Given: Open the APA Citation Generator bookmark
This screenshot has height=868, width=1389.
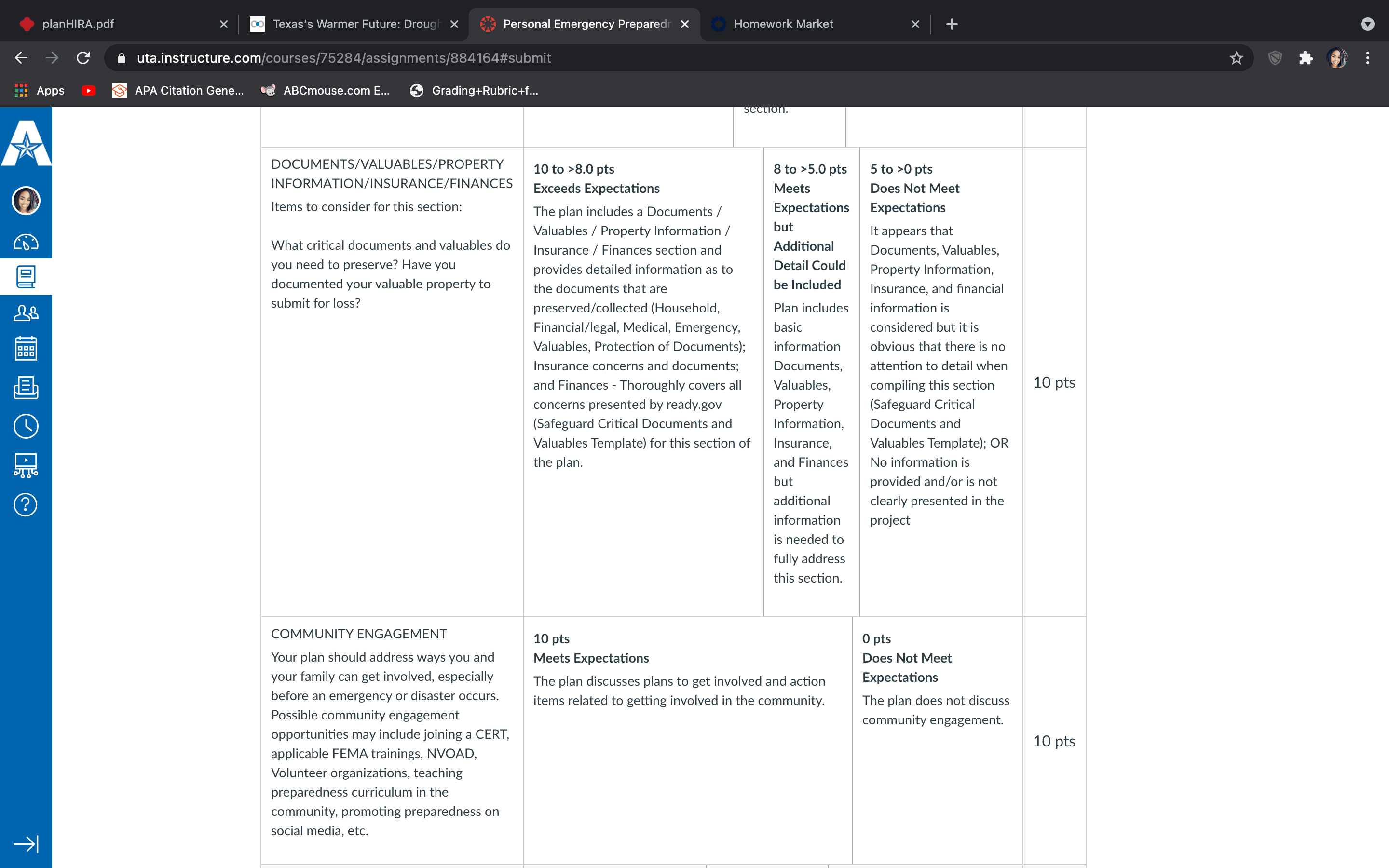Looking at the screenshot, I should 178,91.
